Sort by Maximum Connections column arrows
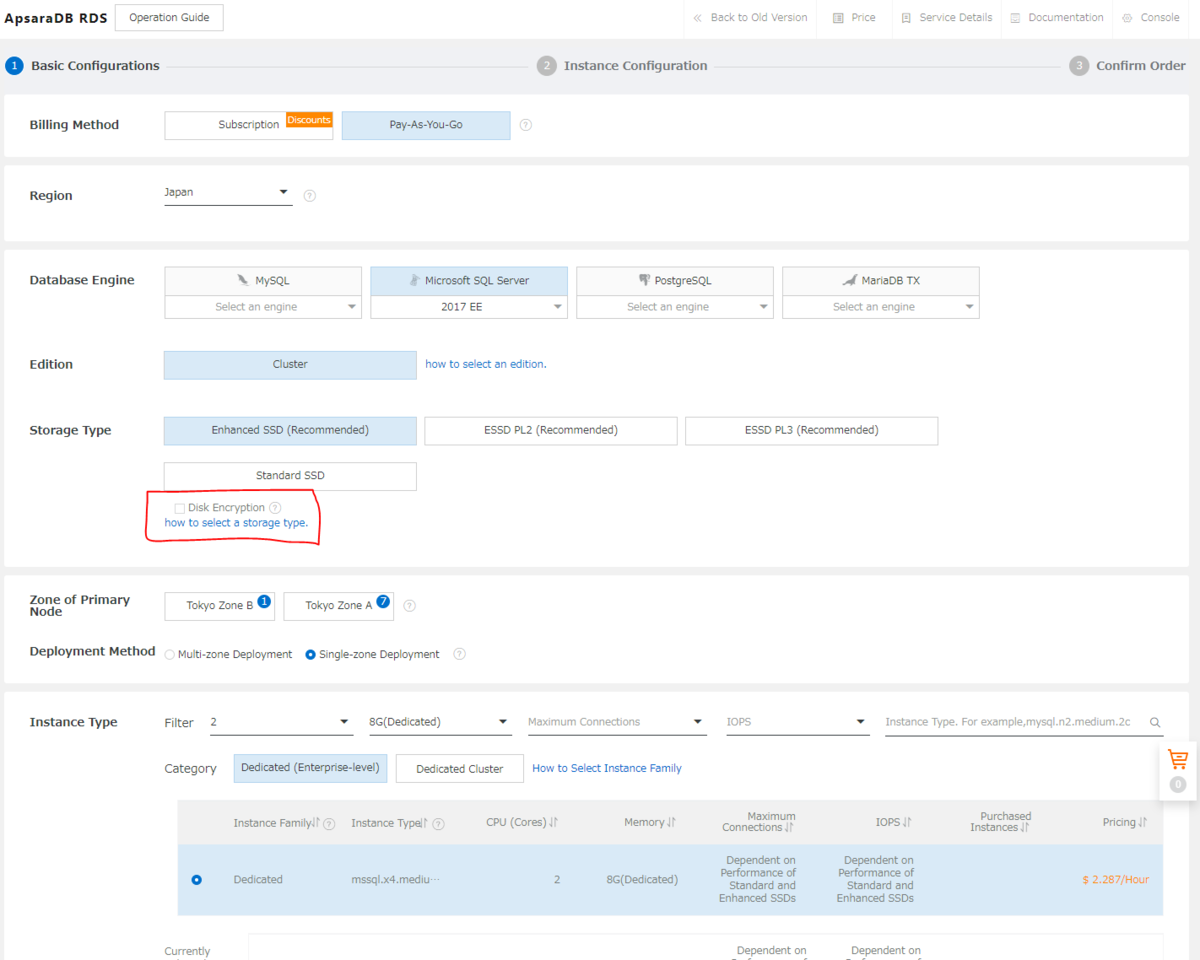The height and width of the screenshot is (960, 1200). pos(789,828)
